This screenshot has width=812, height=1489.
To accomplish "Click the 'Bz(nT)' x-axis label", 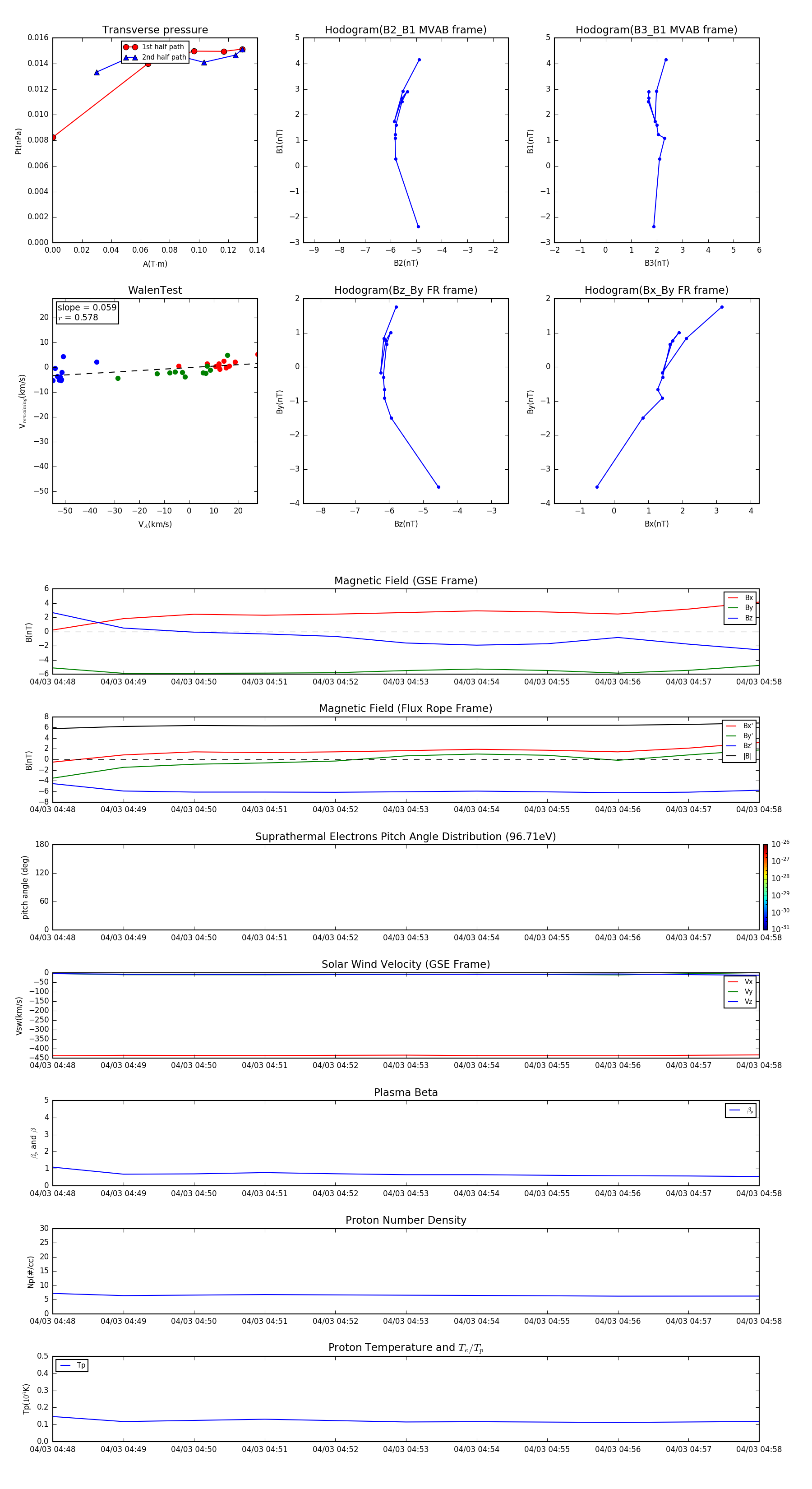I will (406, 524).
